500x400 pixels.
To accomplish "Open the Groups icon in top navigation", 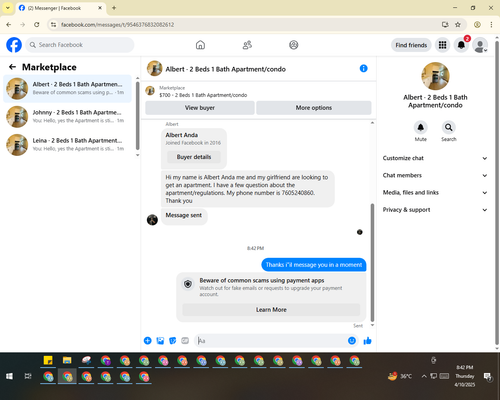I will 294,45.
